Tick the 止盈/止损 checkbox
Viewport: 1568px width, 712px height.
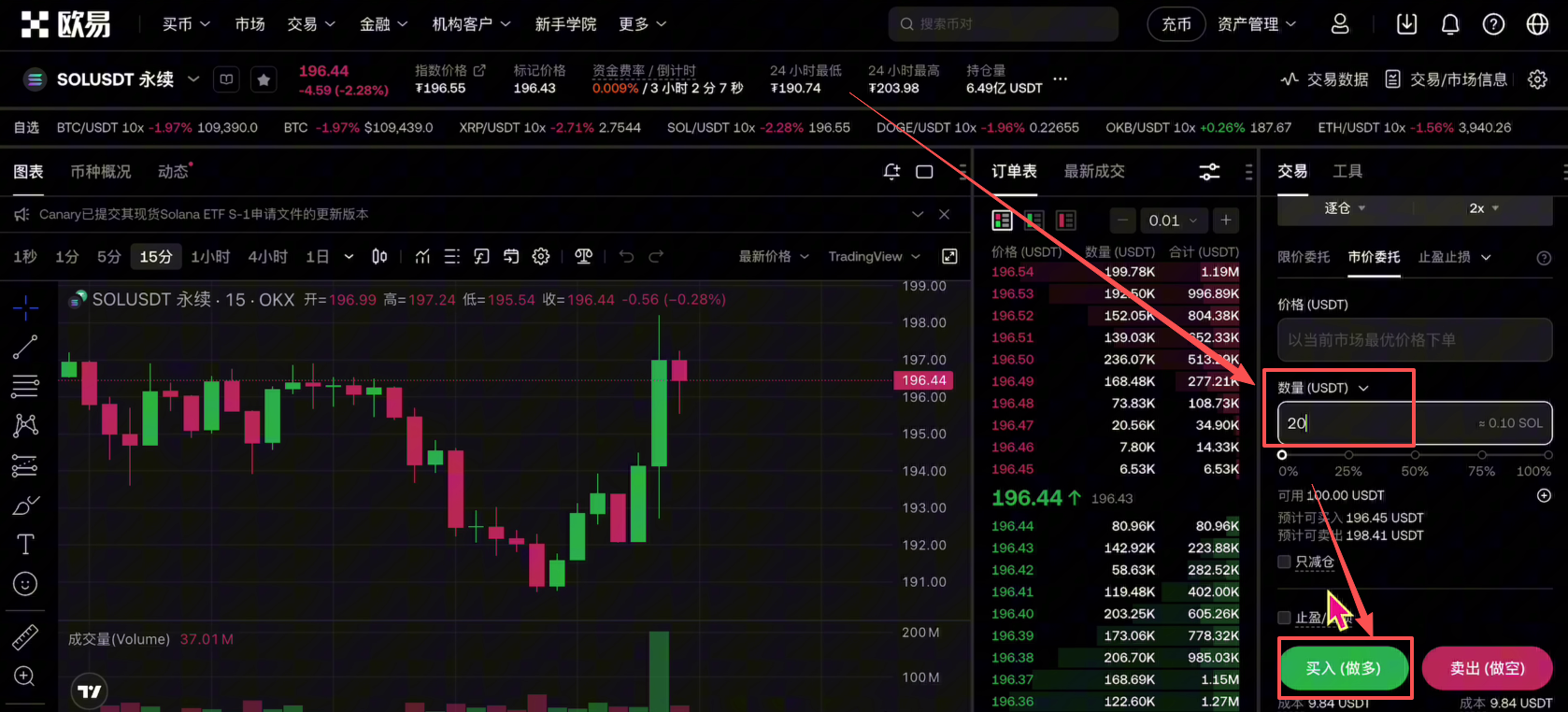tap(1285, 618)
